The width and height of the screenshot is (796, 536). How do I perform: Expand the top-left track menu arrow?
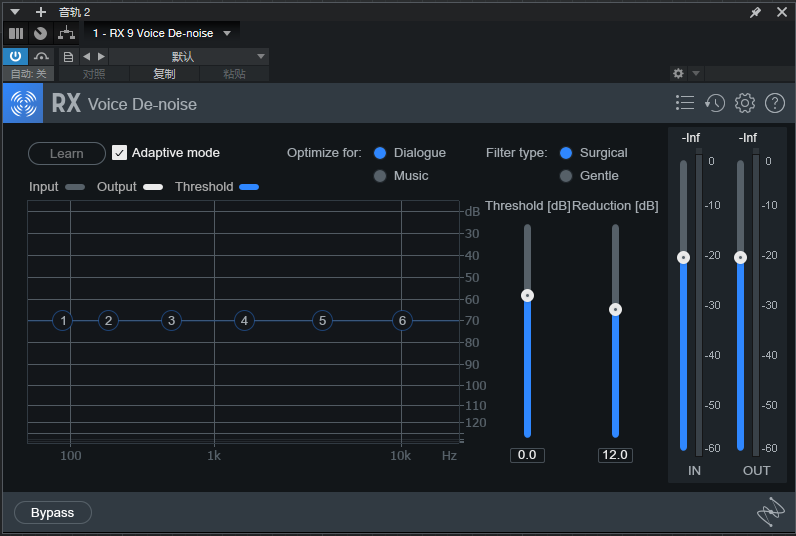(15, 12)
